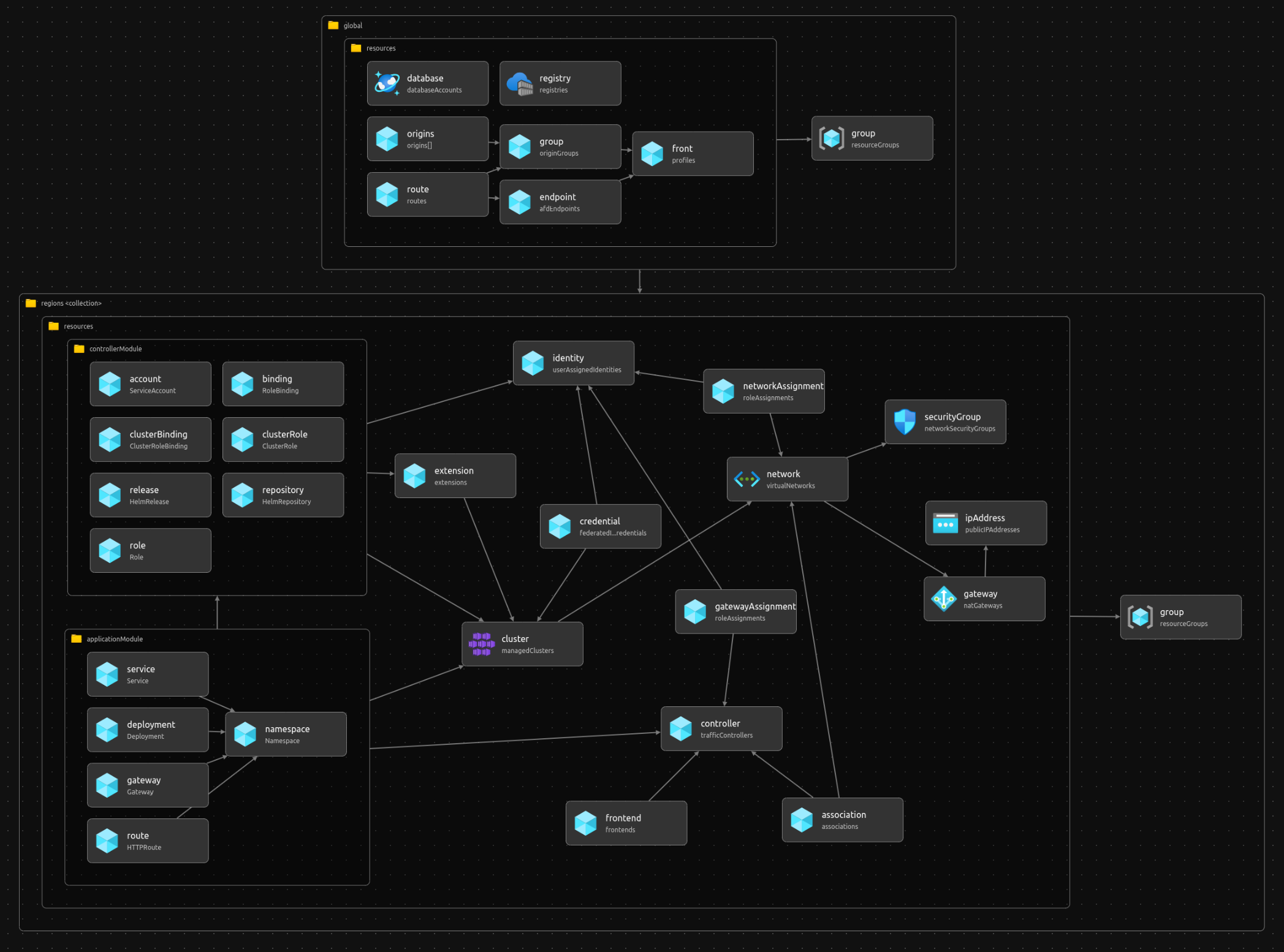Screen dimensions: 1284x952
Task: Select the repository HelmRepository node
Action: click(283, 495)
